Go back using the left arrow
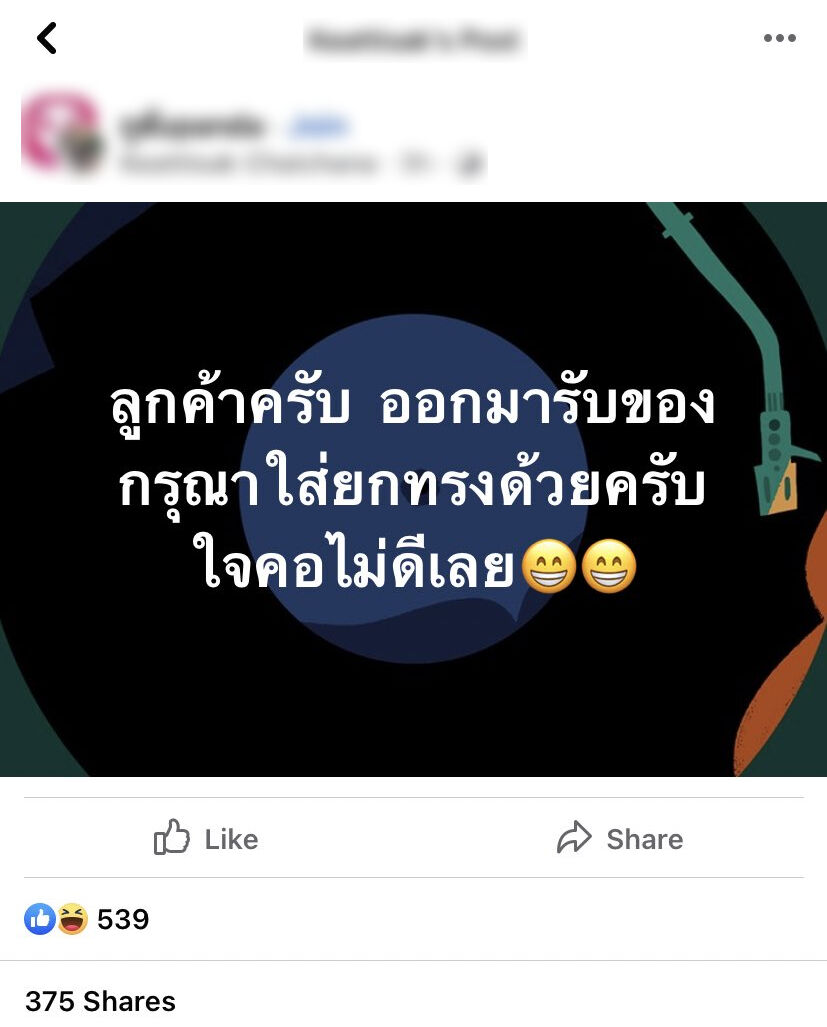 (46, 38)
